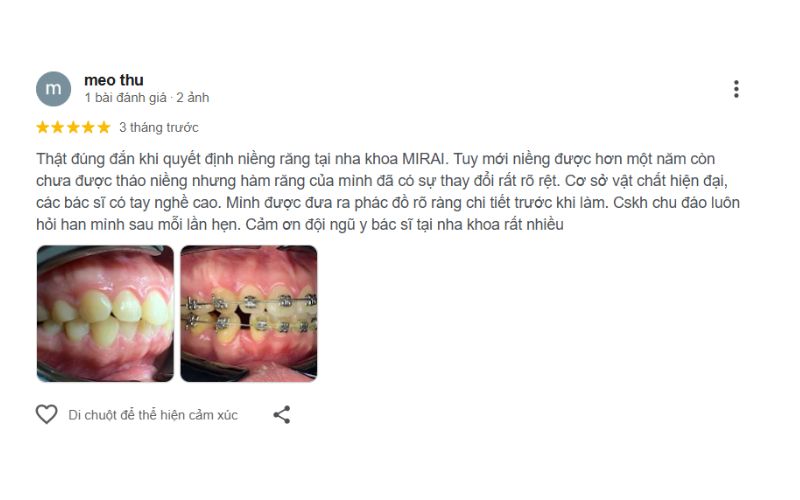Click the last review line "hỏi han mình"
Image resolution: width=800 pixels, height=500 pixels.
(x=300, y=224)
